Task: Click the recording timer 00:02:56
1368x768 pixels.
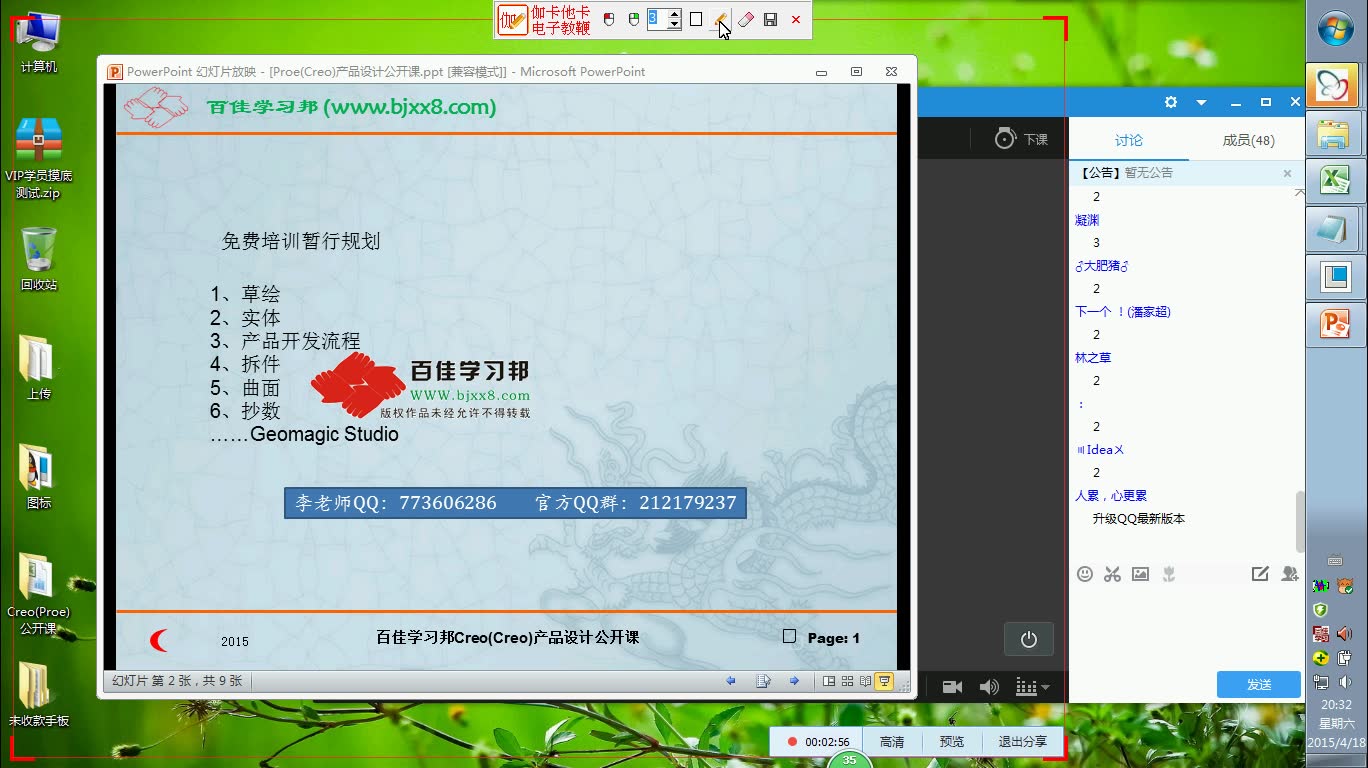Action: (x=827, y=742)
